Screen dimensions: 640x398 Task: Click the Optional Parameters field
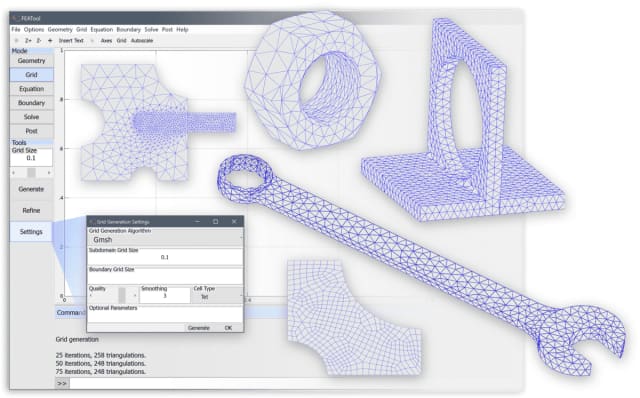[165, 316]
